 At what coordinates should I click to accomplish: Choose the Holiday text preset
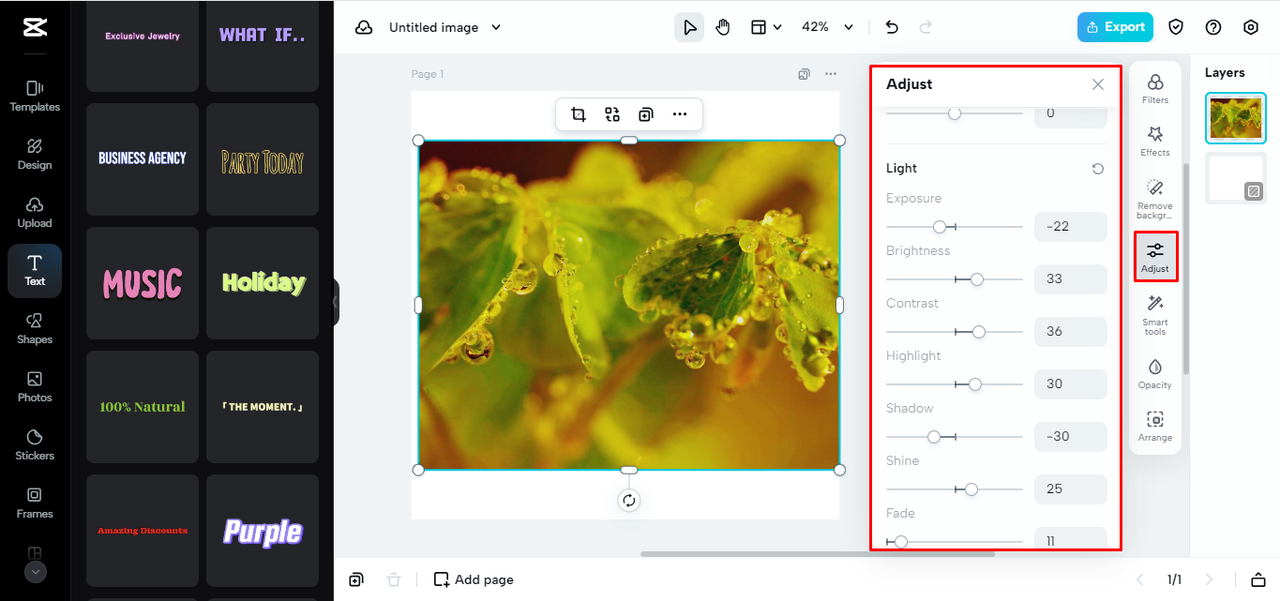263,283
